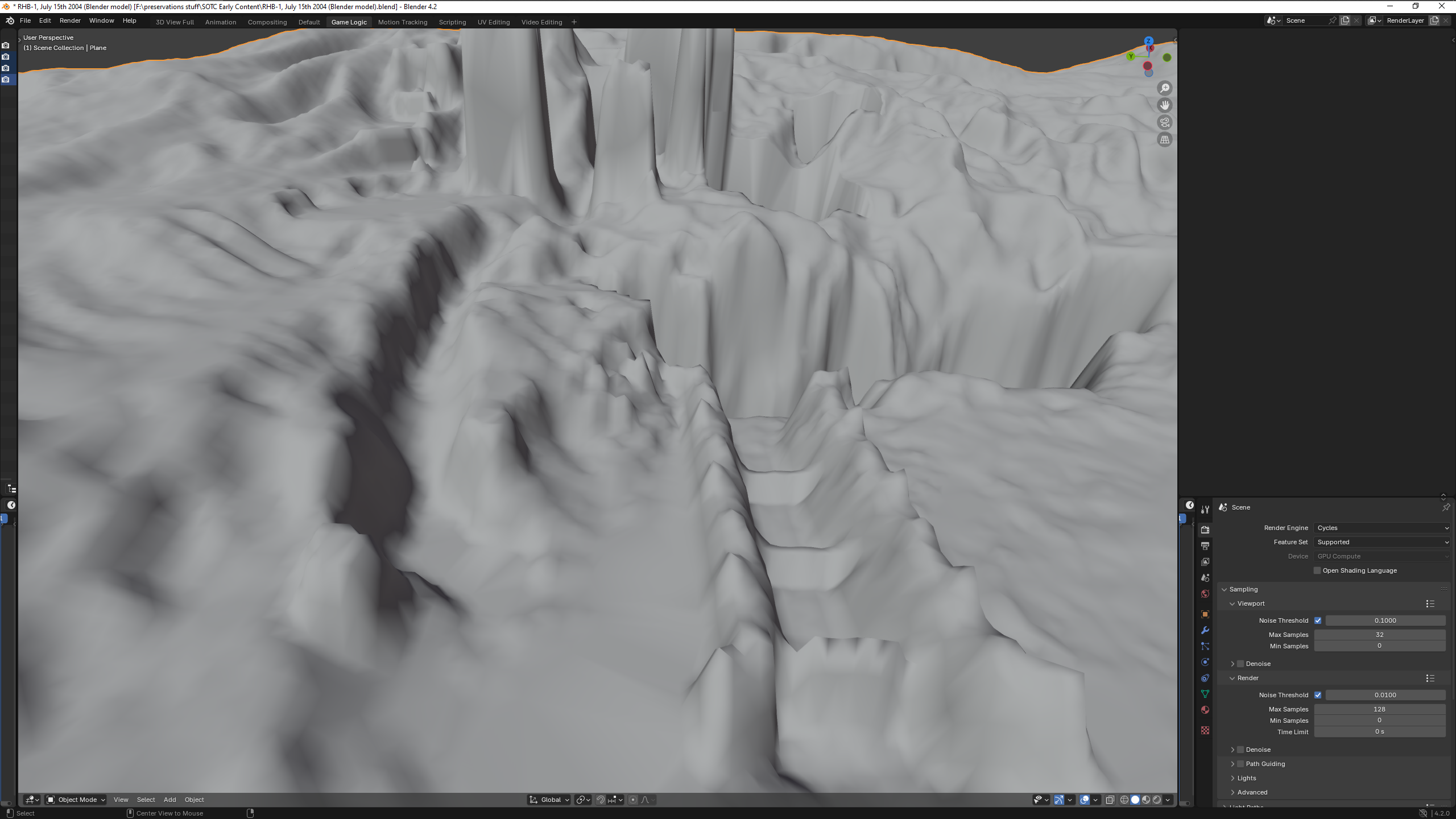This screenshot has height=819, width=1456.
Task: Enable the Render Denoise checkbox
Action: 1240,750
